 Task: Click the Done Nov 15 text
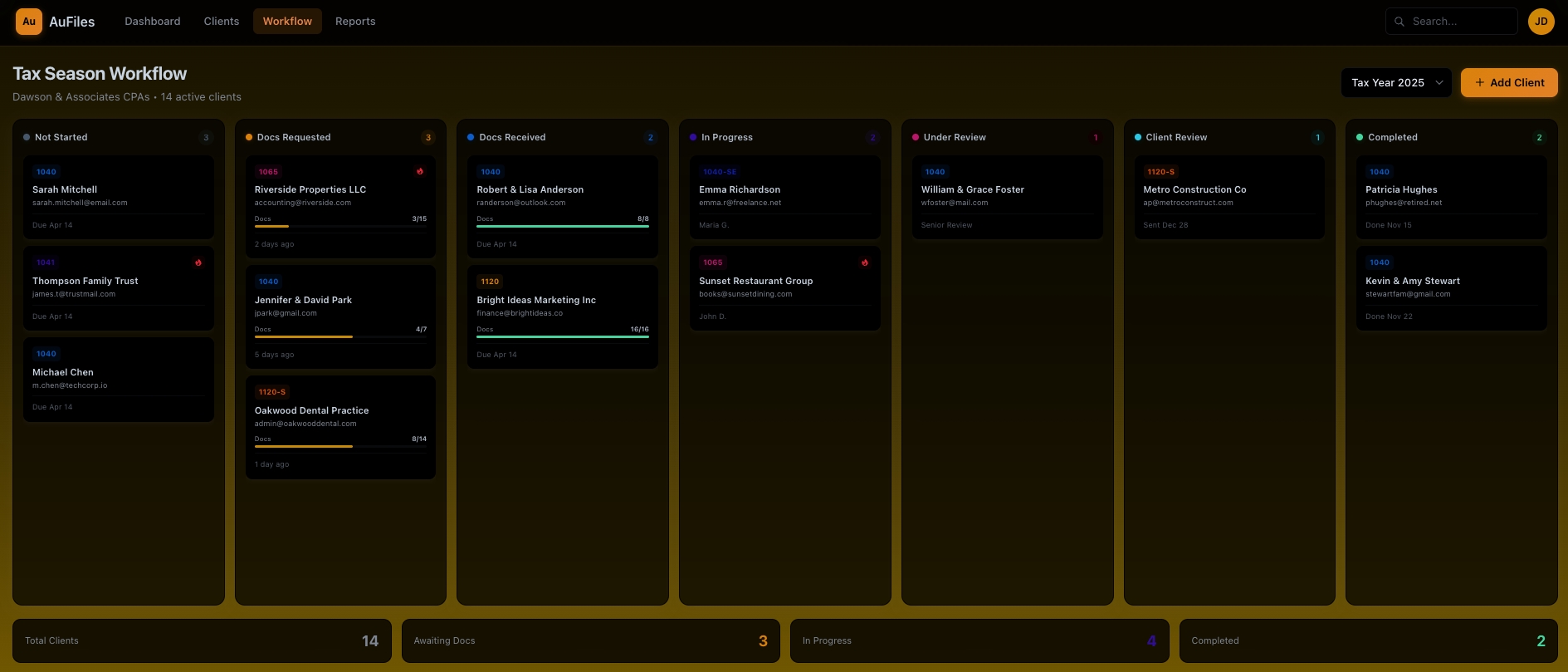1389,225
